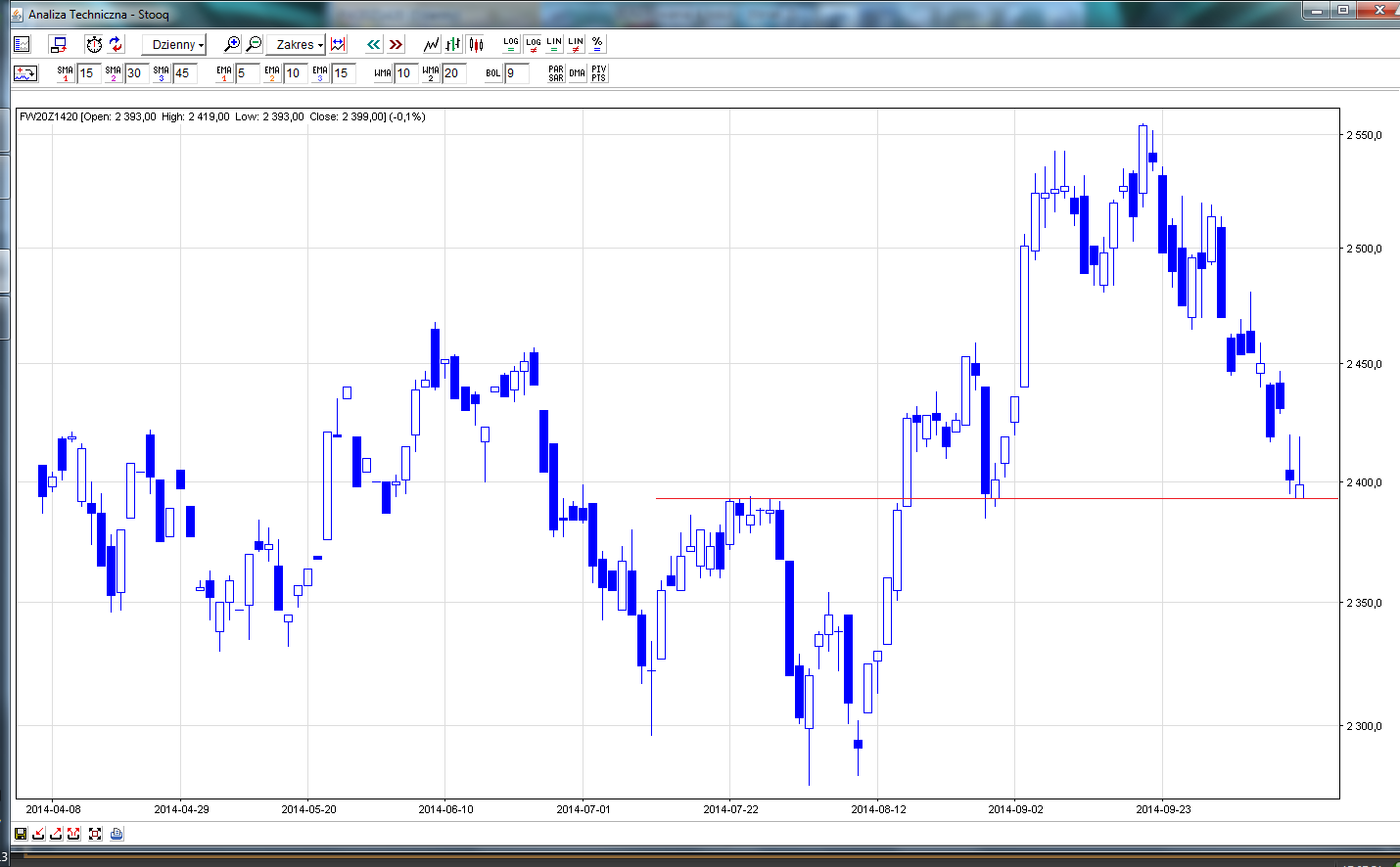Enable the BOL Bollinger bands indicator
1400x867 pixels.
coord(493,73)
